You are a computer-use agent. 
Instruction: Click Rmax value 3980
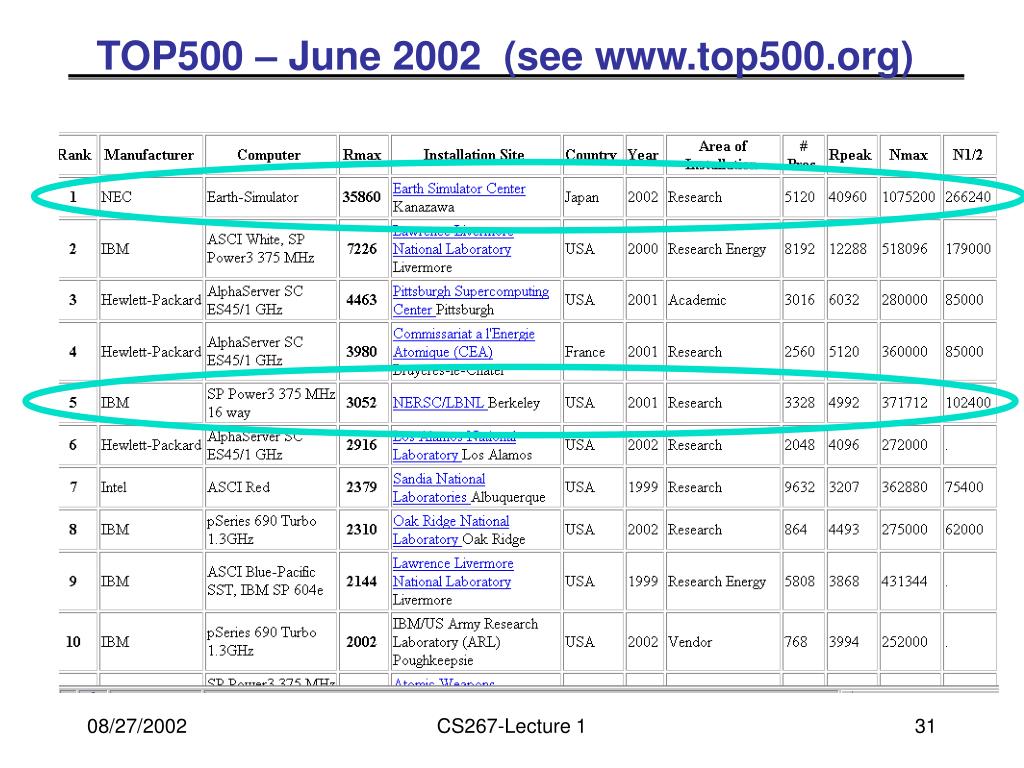click(362, 352)
